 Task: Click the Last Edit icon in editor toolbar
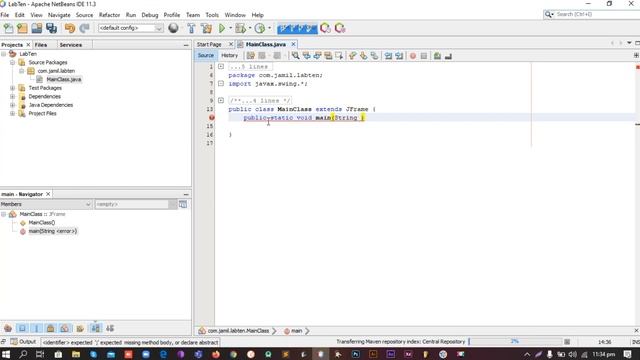tap(251, 56)
